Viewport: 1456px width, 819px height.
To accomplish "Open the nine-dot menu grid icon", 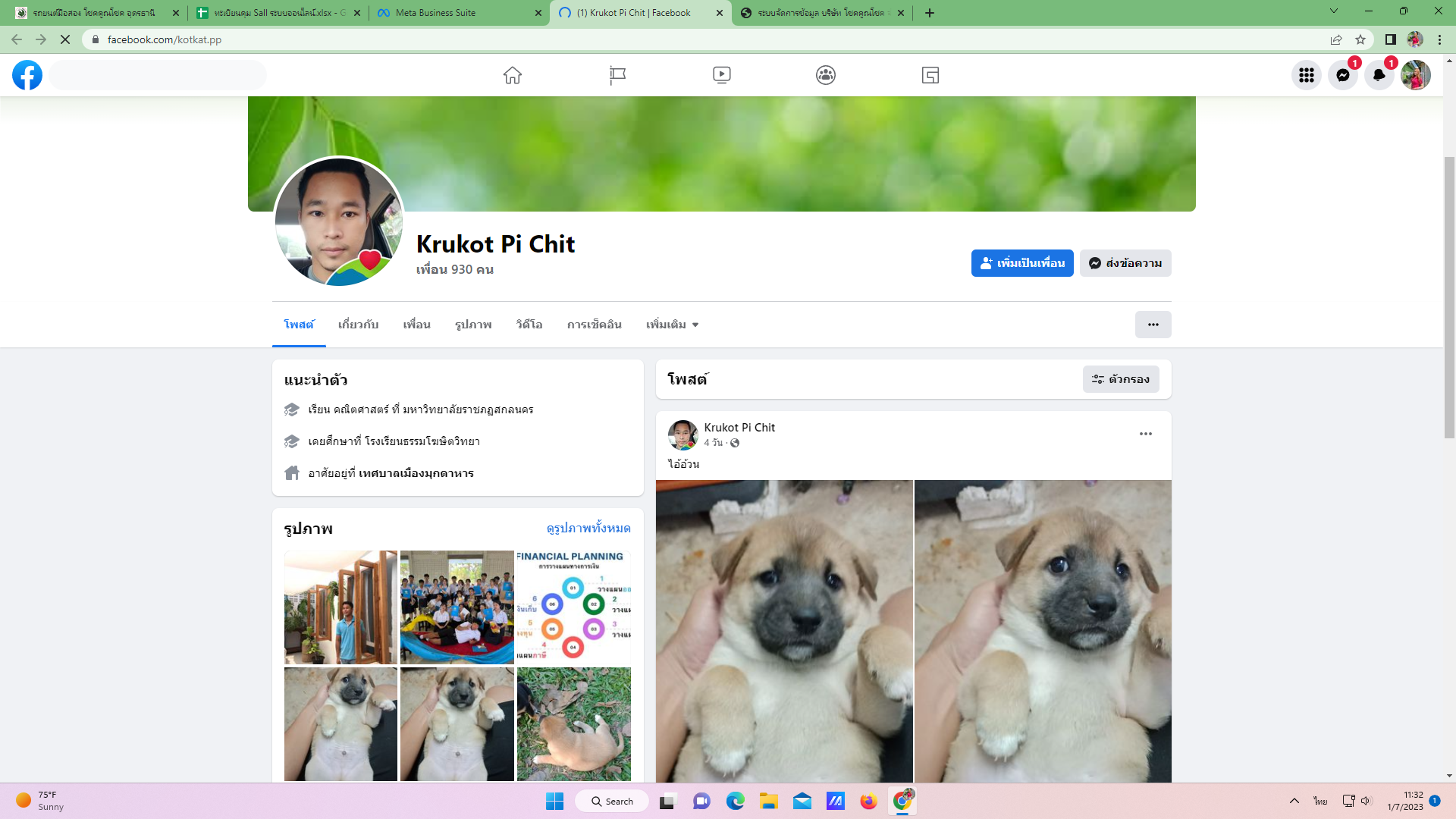I will (x=1306, y=75).
